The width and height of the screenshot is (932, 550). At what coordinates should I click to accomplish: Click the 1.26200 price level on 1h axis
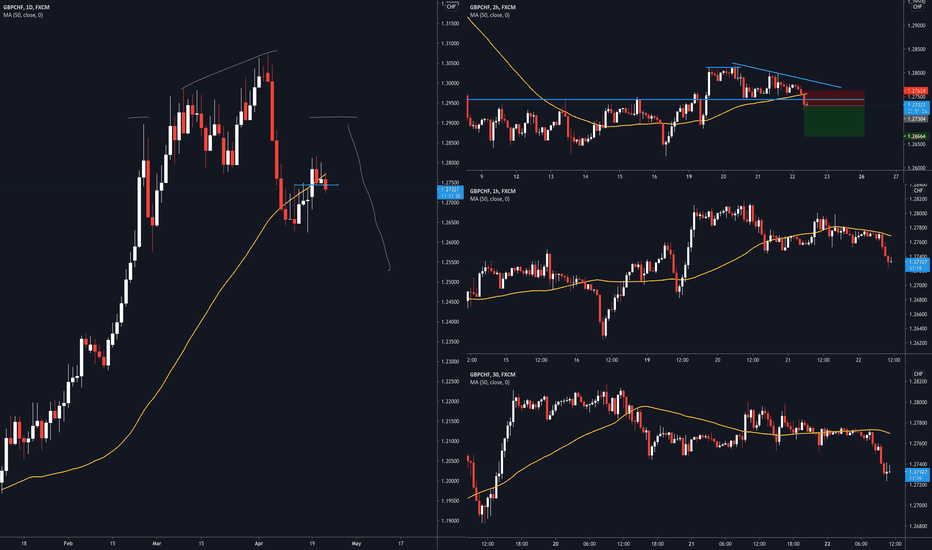point(917,343)
